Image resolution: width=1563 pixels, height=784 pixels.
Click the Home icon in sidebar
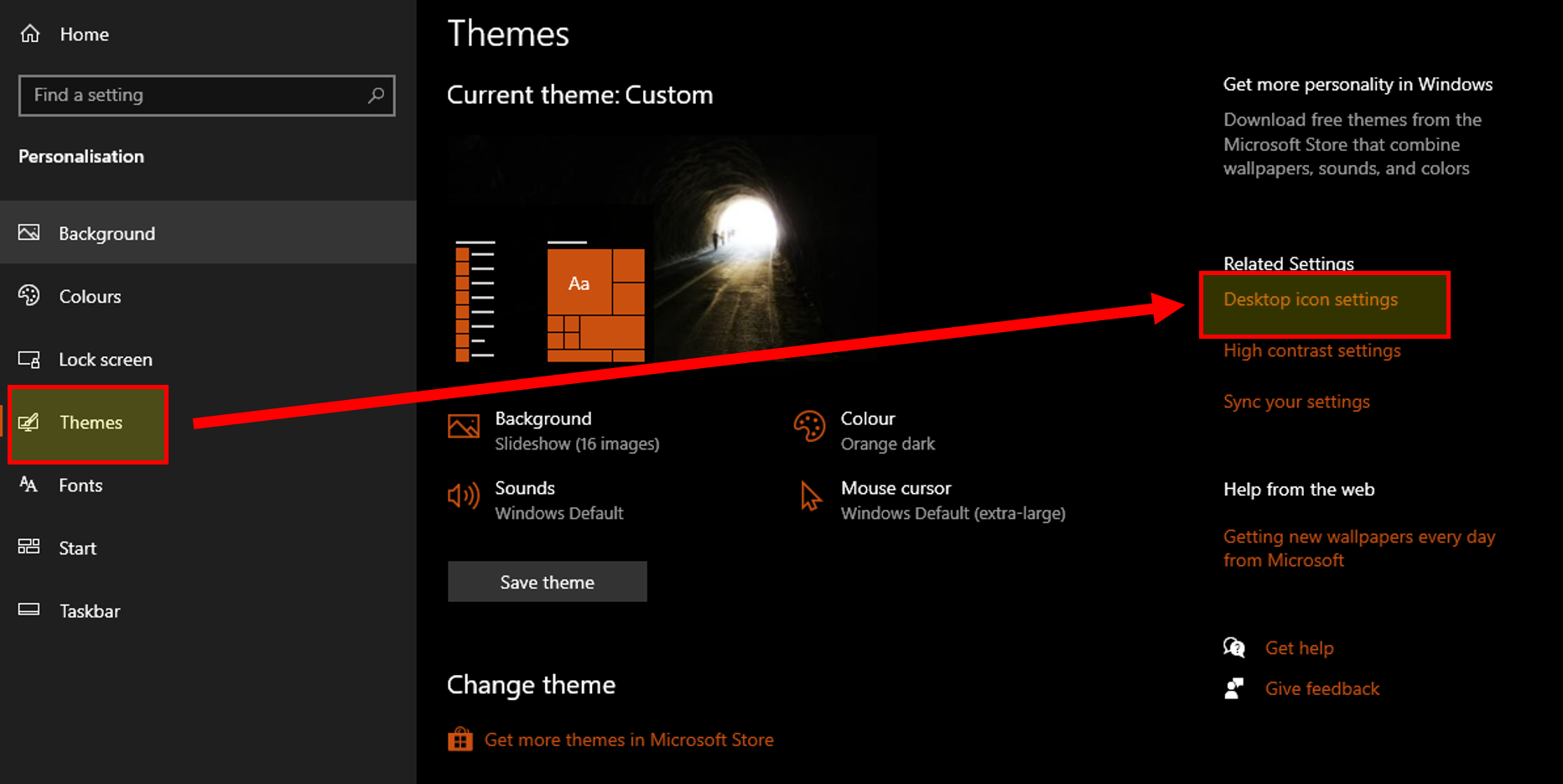pos(30,34)
